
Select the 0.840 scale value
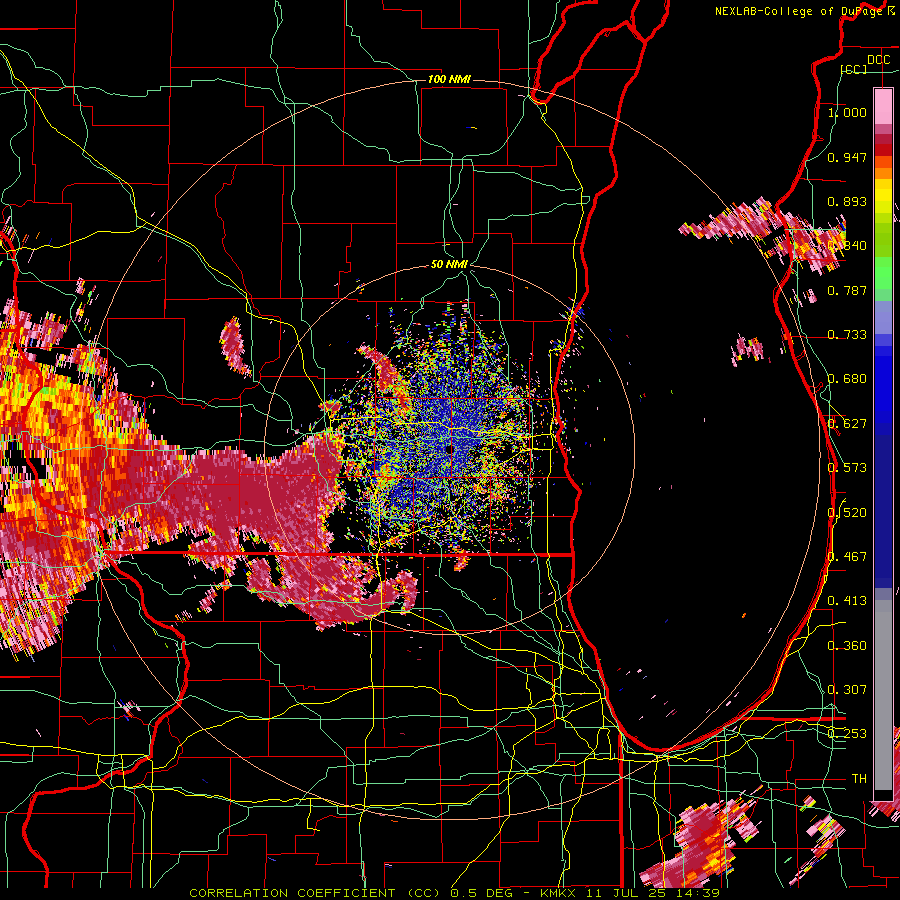click(x=847, y=246)
